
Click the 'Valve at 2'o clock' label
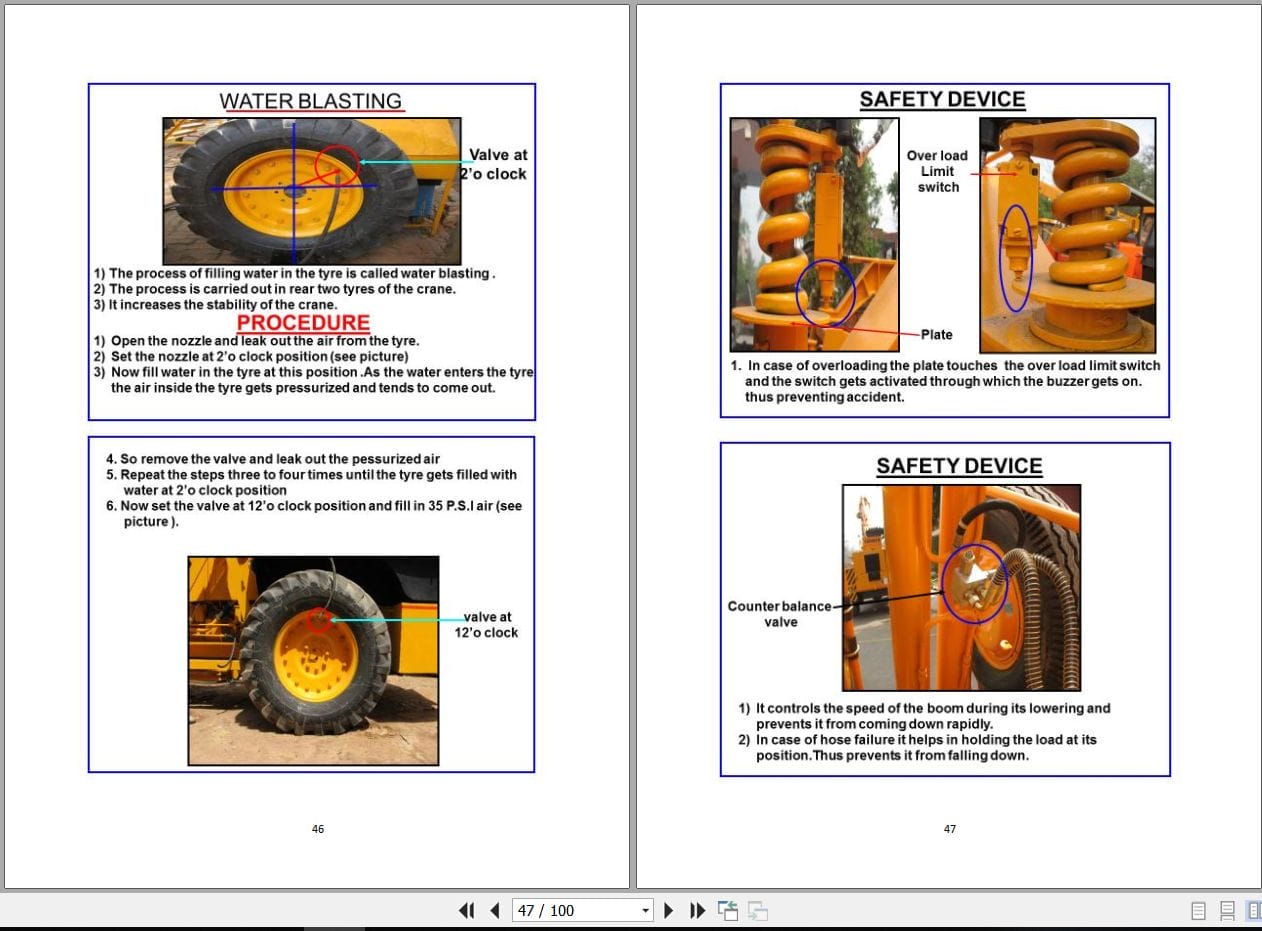point(494,164)
